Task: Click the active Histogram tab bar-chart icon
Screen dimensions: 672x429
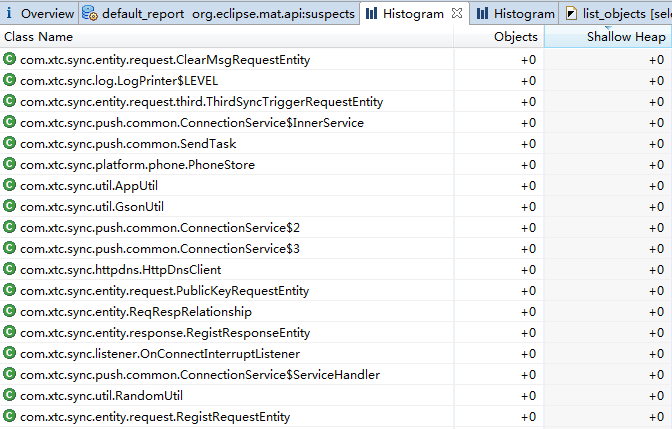Action: (372, 13)
